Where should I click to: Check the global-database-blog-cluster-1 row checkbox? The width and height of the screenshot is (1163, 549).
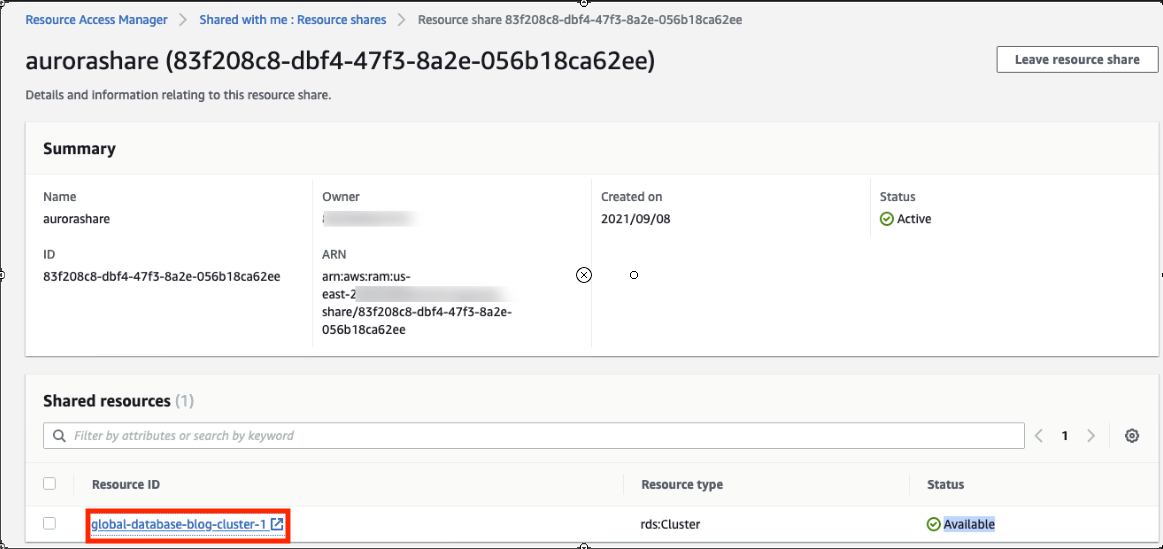(50, 524)
